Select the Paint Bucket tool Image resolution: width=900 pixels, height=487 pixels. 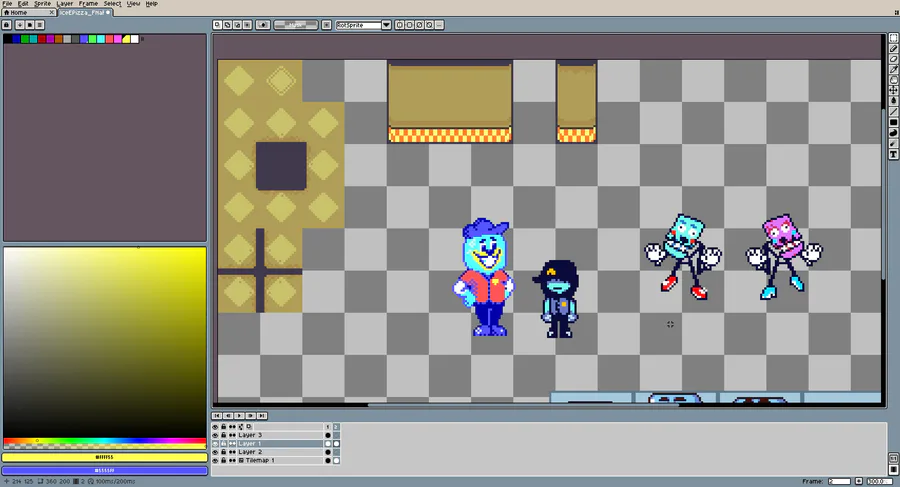(894, 101)
